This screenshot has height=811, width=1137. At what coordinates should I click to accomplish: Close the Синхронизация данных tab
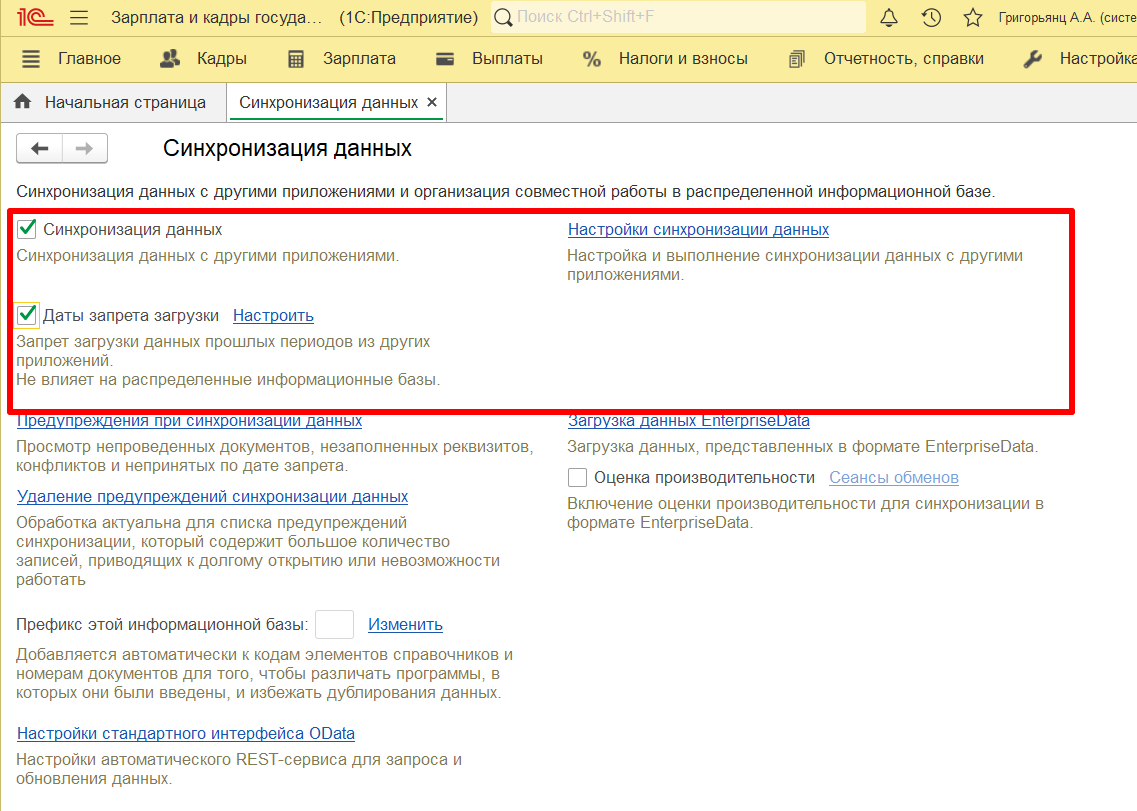(432, 102)
